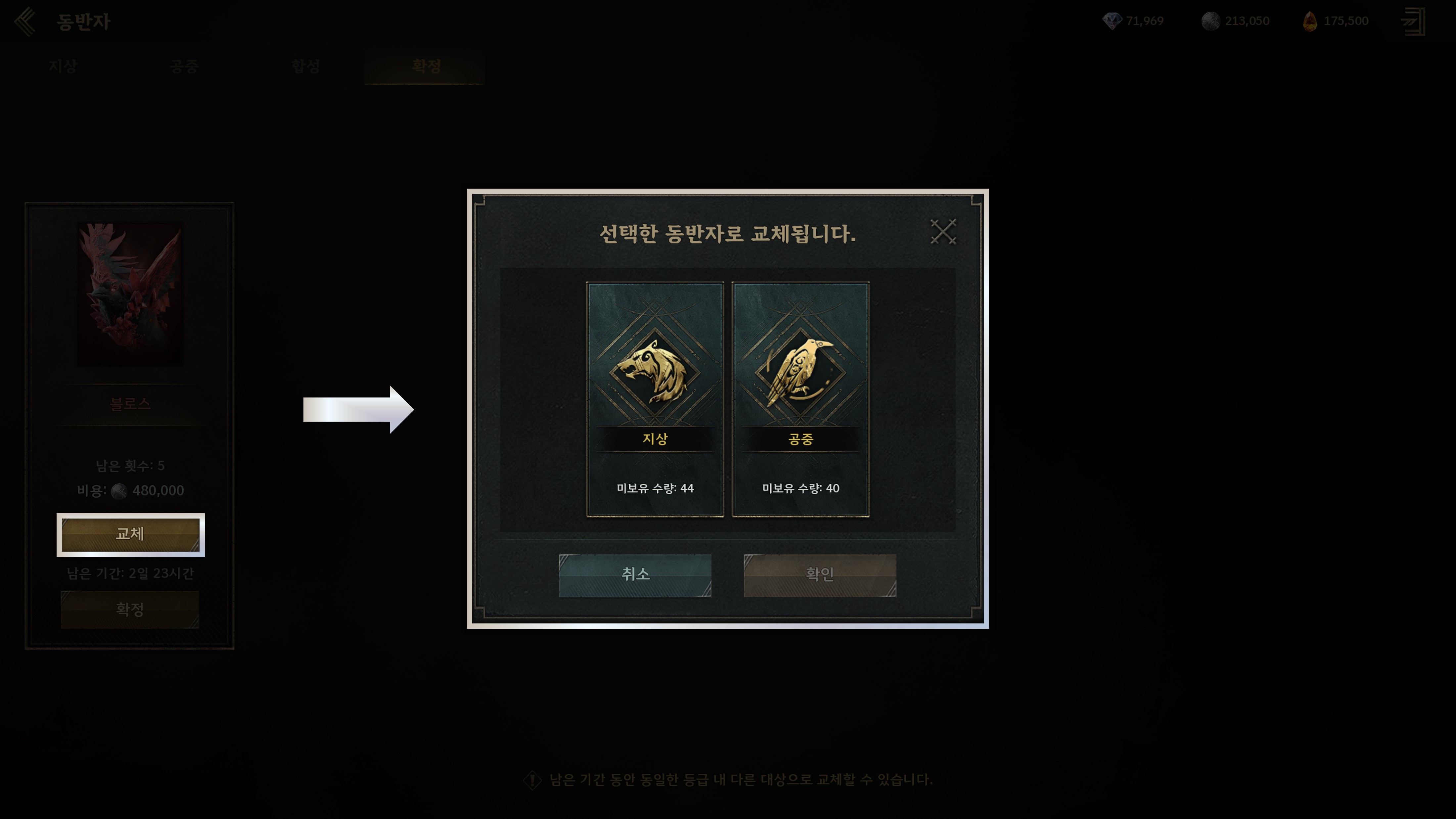The height and width of the screenshot is (819, 1456).
Task: Click the diamond currency icon
Action: click(x=1112, y=22)
